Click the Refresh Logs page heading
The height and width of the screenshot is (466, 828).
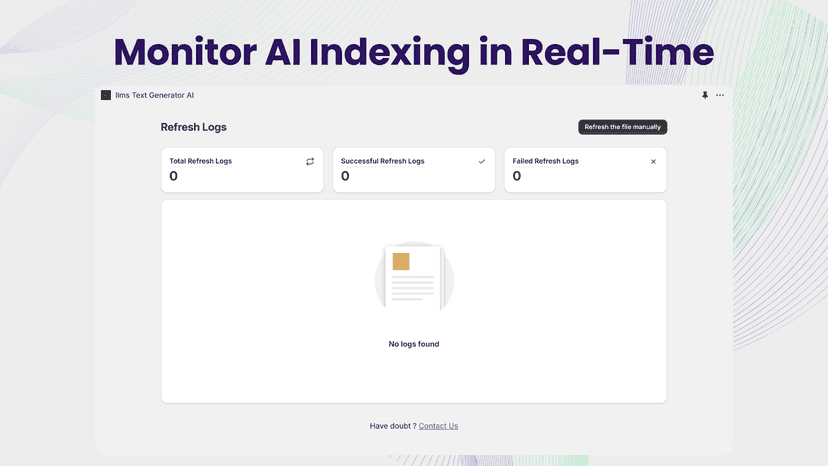point(194,127)
